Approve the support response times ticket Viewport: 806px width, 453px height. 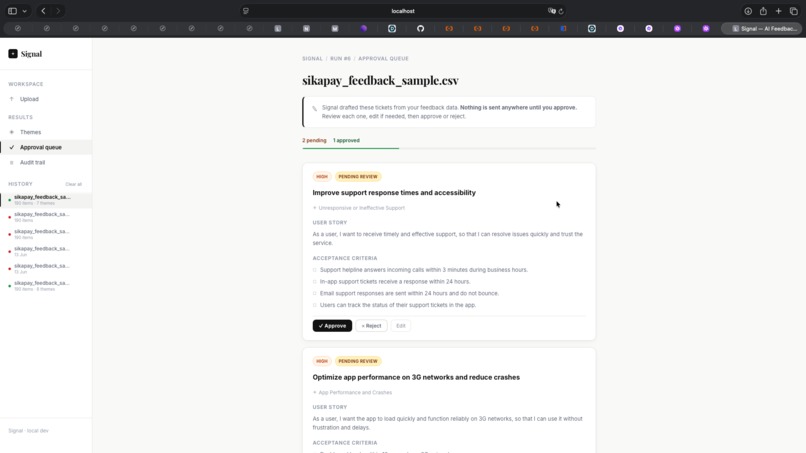tap(332, 325)
